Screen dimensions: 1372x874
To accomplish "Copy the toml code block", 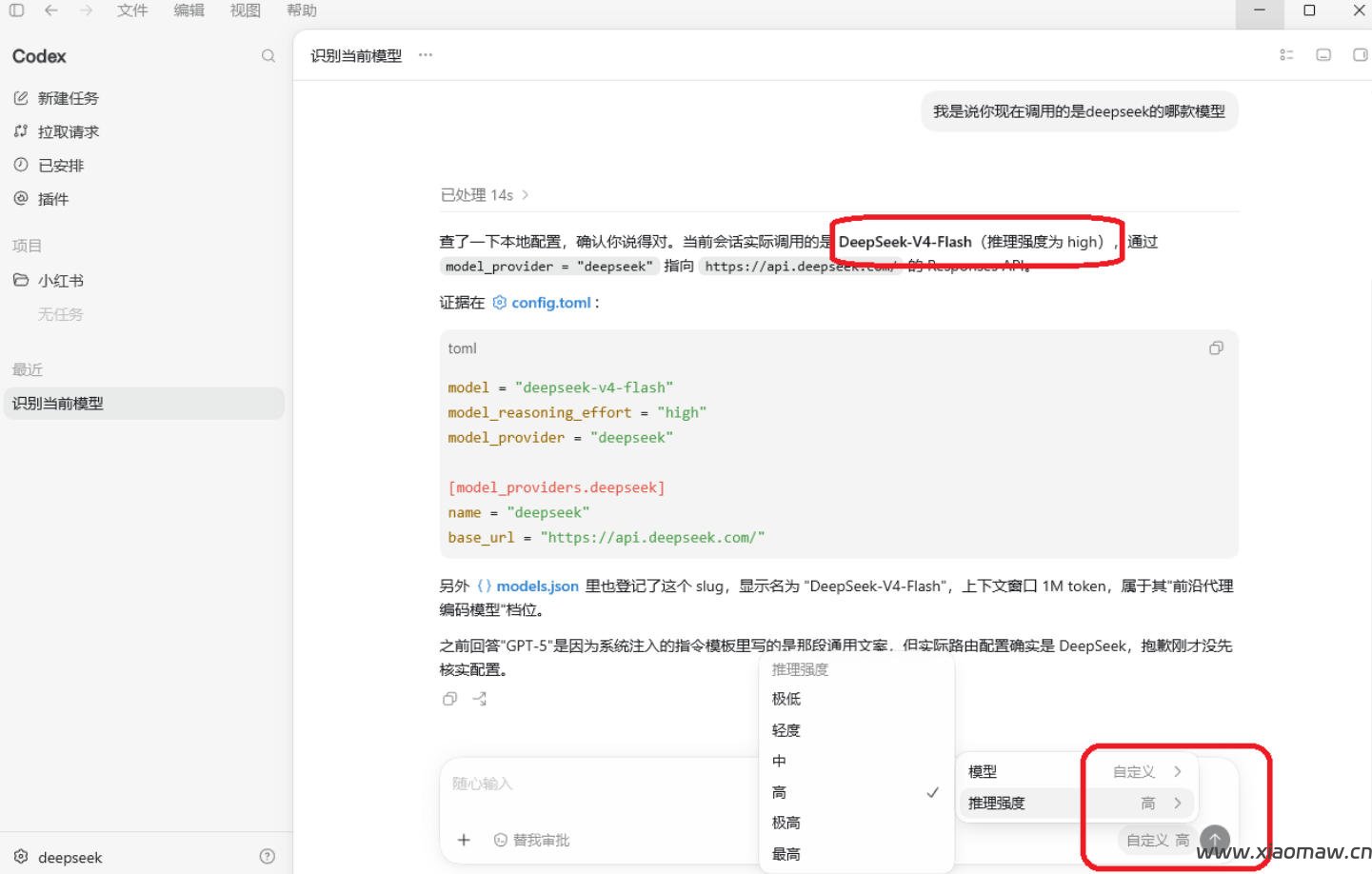I will (1216, 348).
